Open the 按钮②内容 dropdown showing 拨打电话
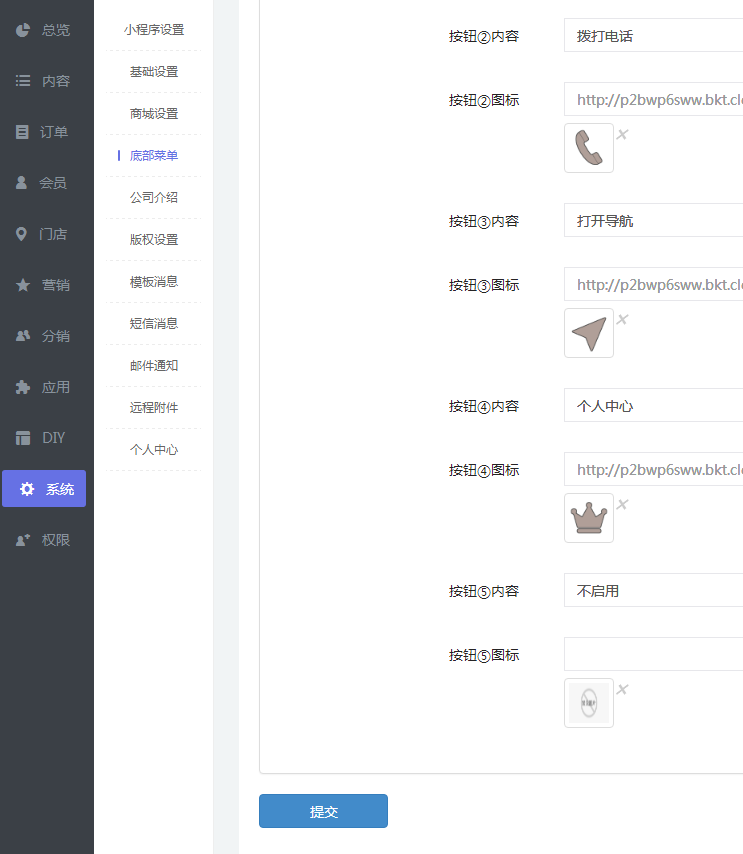Viewport: 743px width, 854px height. click(x=653, y=36)
